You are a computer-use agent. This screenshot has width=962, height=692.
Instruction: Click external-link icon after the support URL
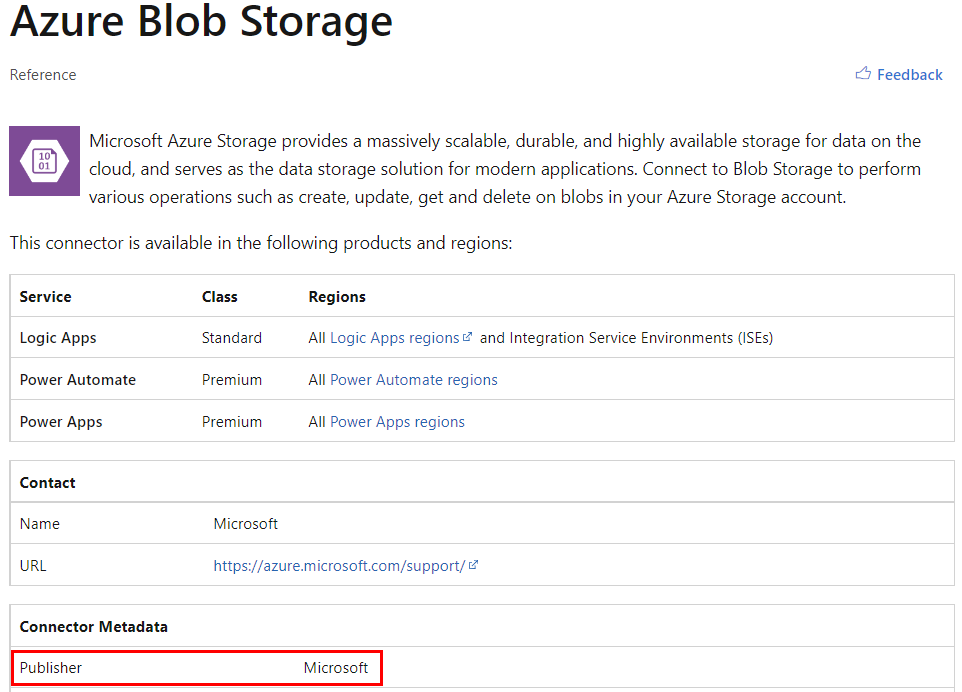pyautogui.click(x=473, y=564)
